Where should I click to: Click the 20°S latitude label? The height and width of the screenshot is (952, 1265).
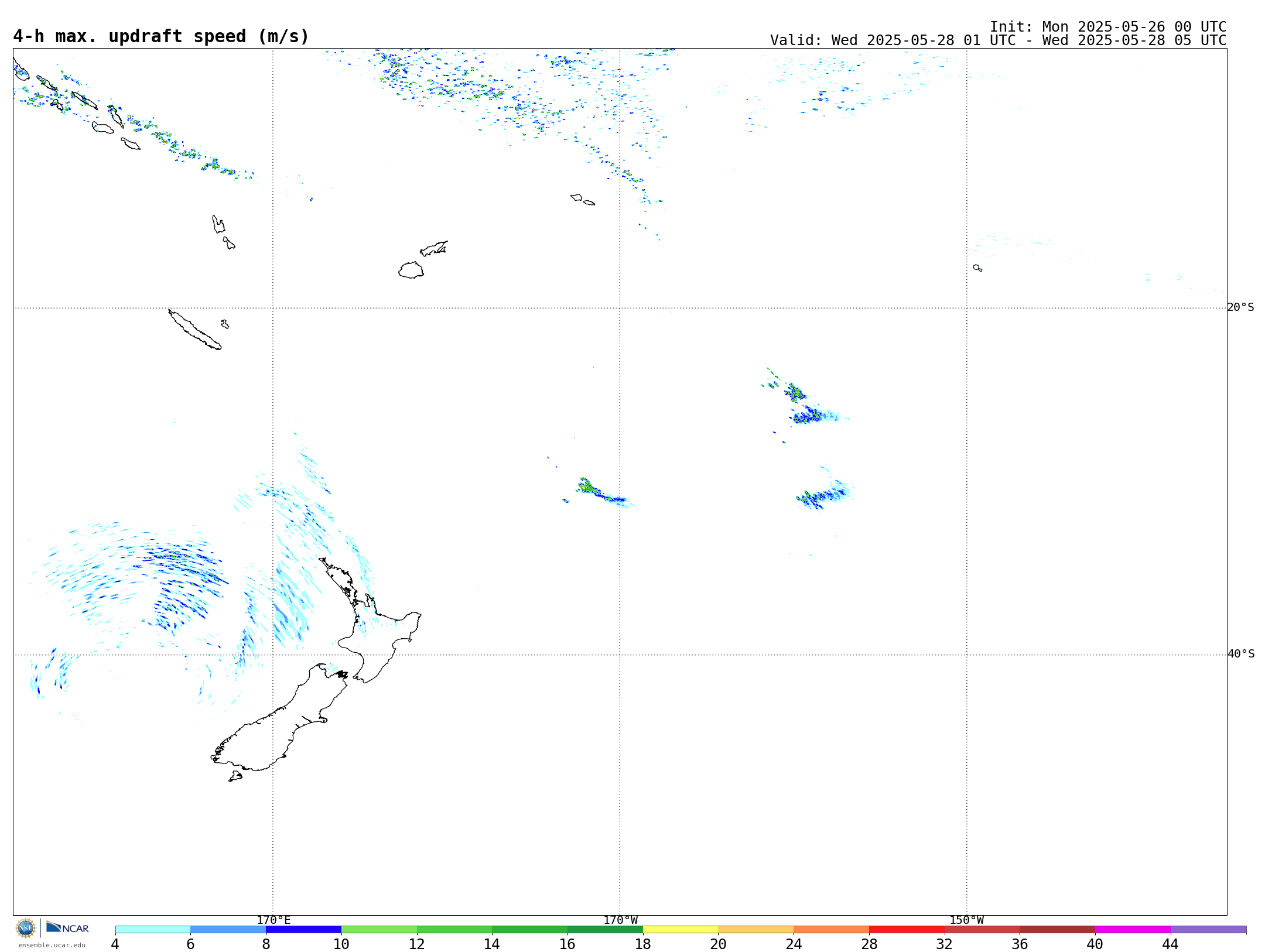point(1240,307)
